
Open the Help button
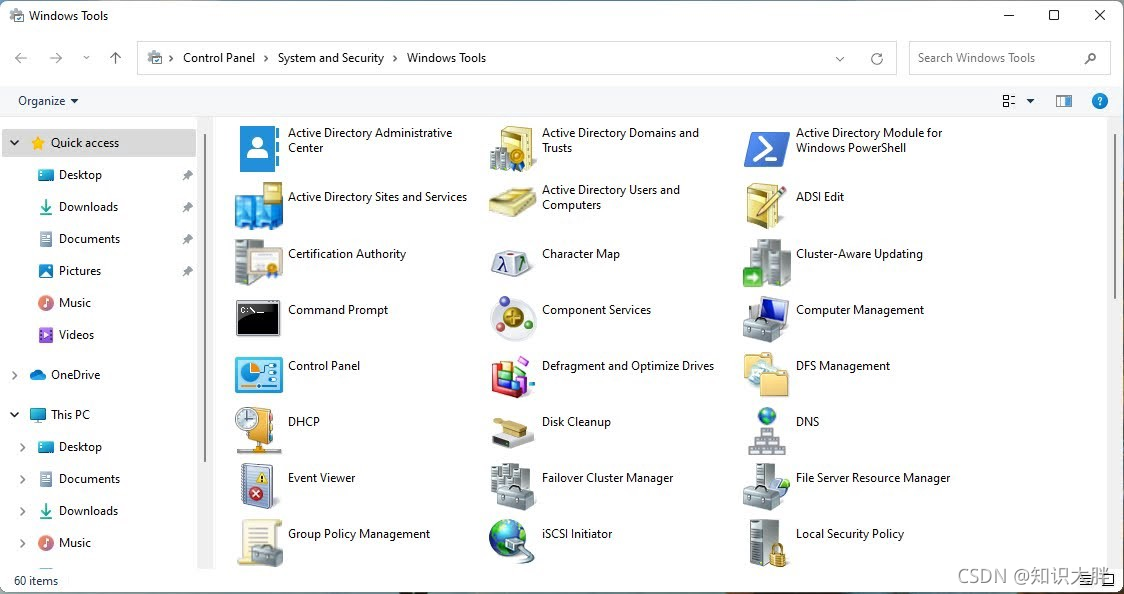[x=1100, y=101]
